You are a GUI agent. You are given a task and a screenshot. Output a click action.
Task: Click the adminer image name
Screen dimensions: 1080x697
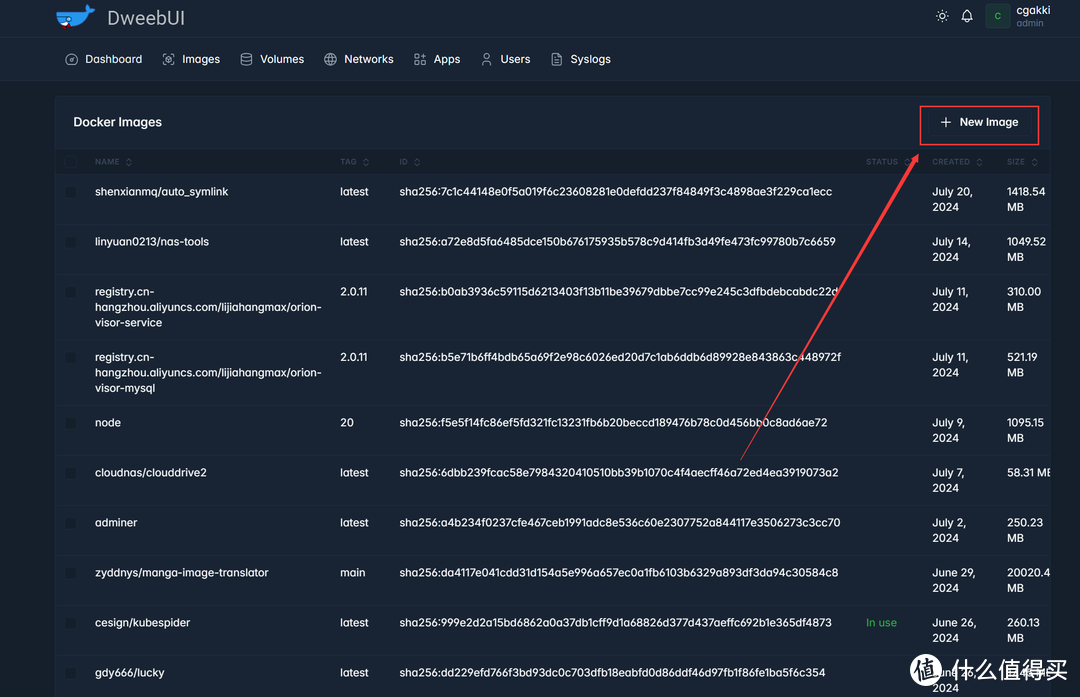pyautogui.click(x=116, y=522)
